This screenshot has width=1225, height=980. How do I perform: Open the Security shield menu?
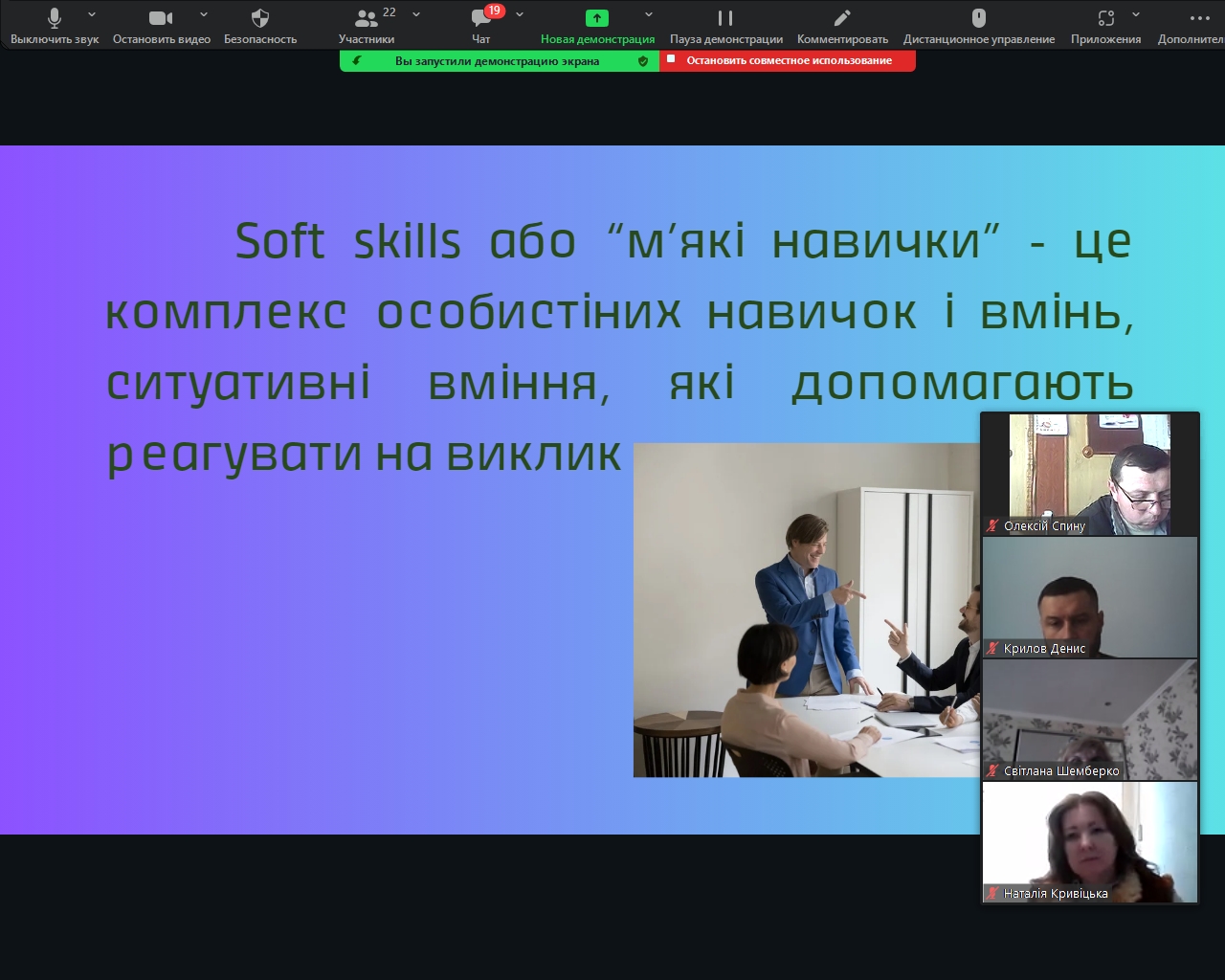(260, 26)
